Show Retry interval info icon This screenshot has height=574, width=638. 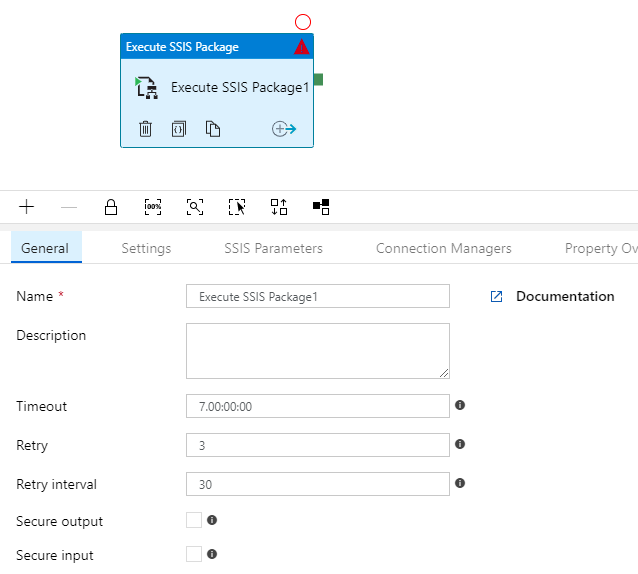click(460, 483)
